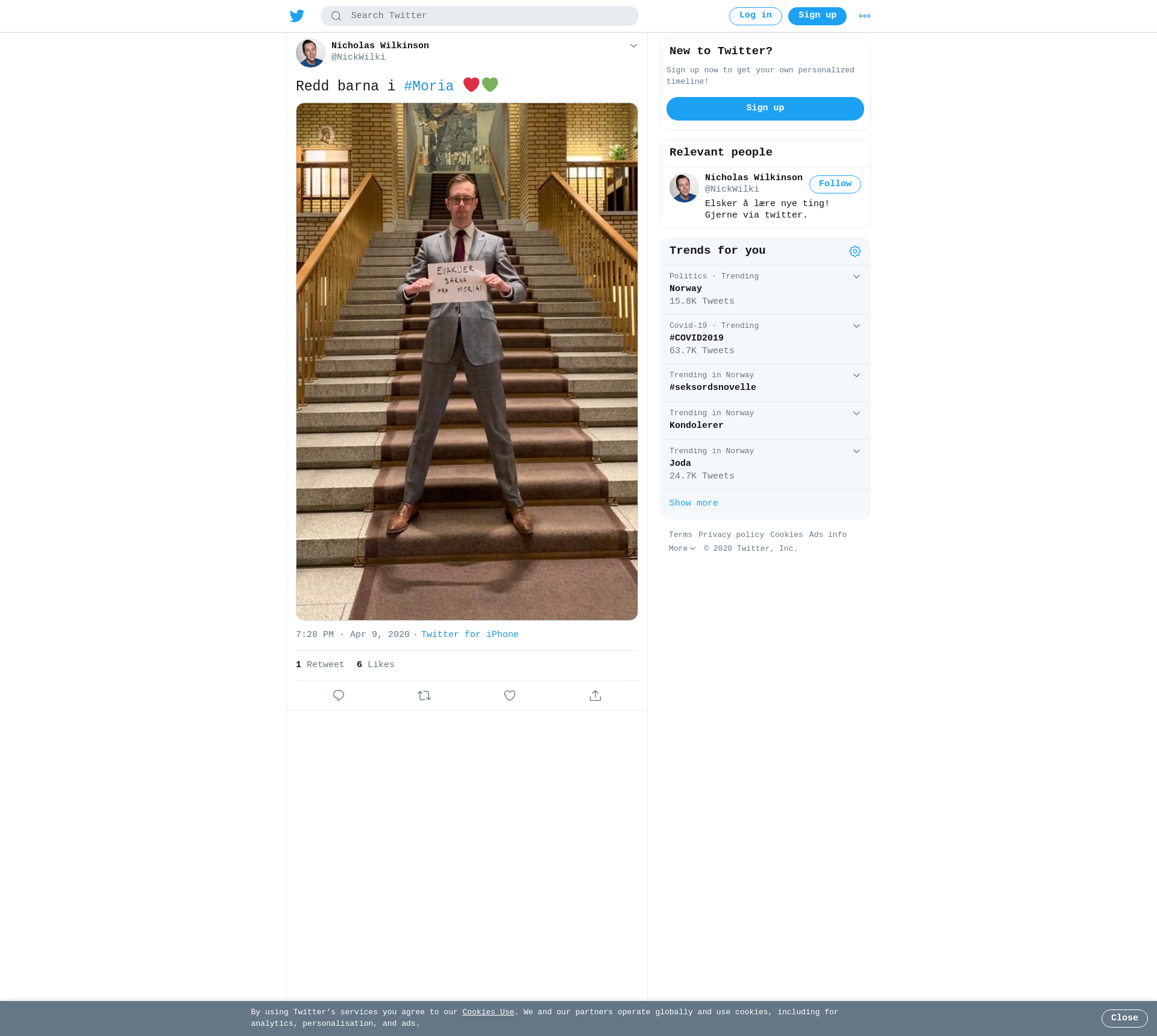Click the Log in button
1157x1036 pixels.
tap(756, 16)
